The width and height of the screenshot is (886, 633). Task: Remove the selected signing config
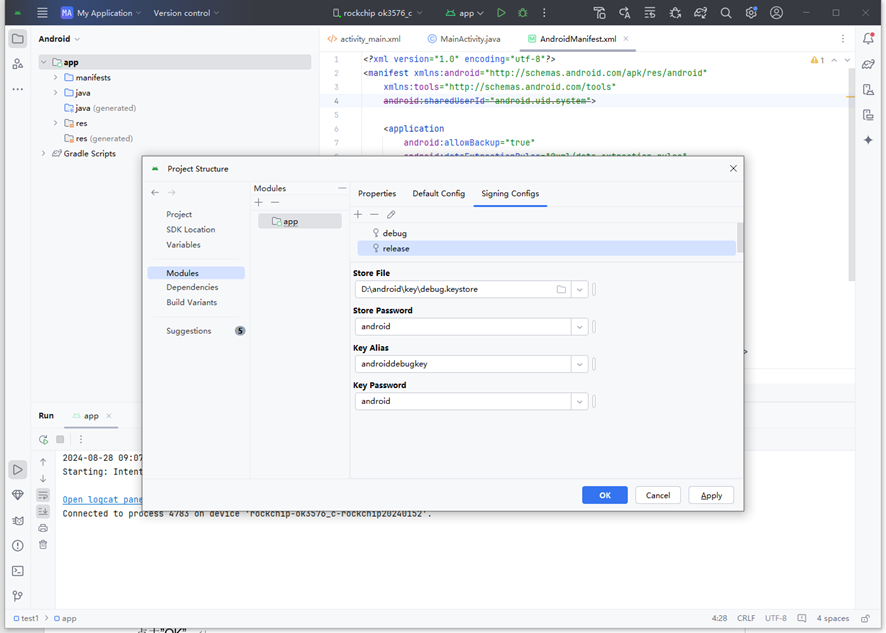click(374, 214)
